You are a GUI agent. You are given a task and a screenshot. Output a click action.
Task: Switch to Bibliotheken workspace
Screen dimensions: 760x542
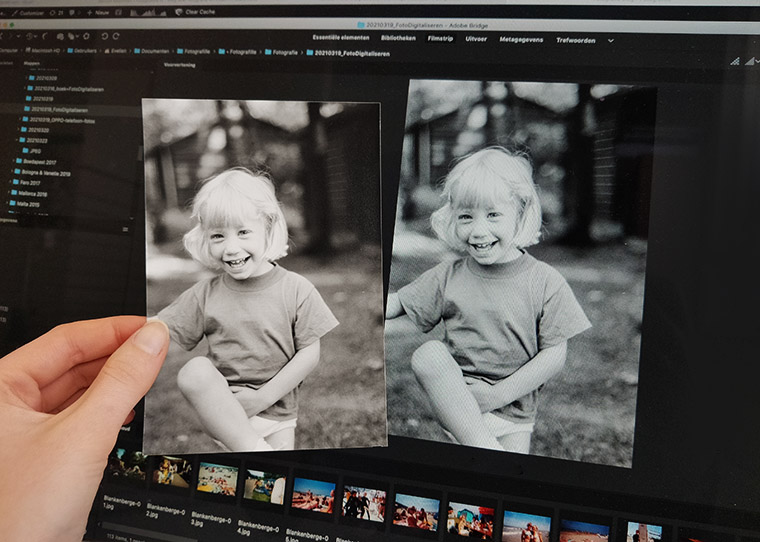pyautogui.click(x=398, y=38)
